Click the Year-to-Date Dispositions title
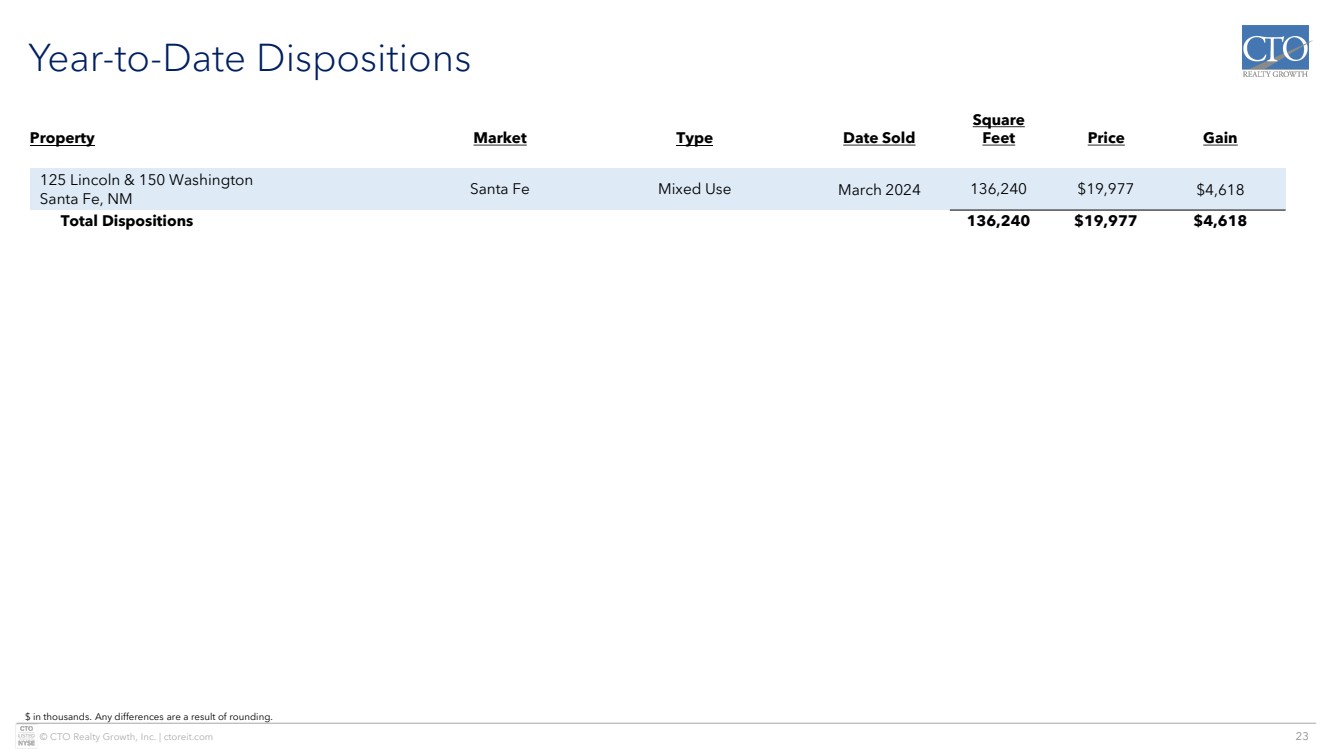This screenshot has height=749, width=1333. coord(250,59)
